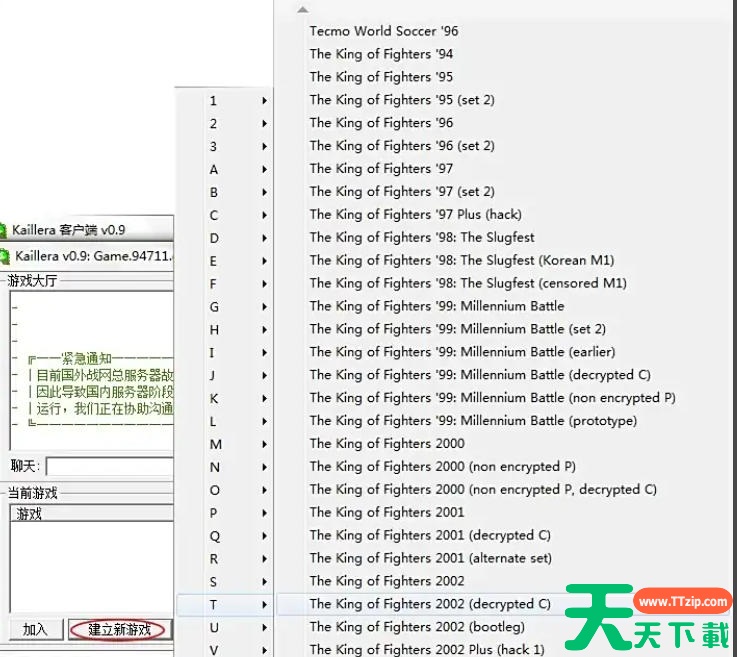This screenshot has width=737, height=657.
Task: Open games starting with S
Action: (x=225, y=582)
